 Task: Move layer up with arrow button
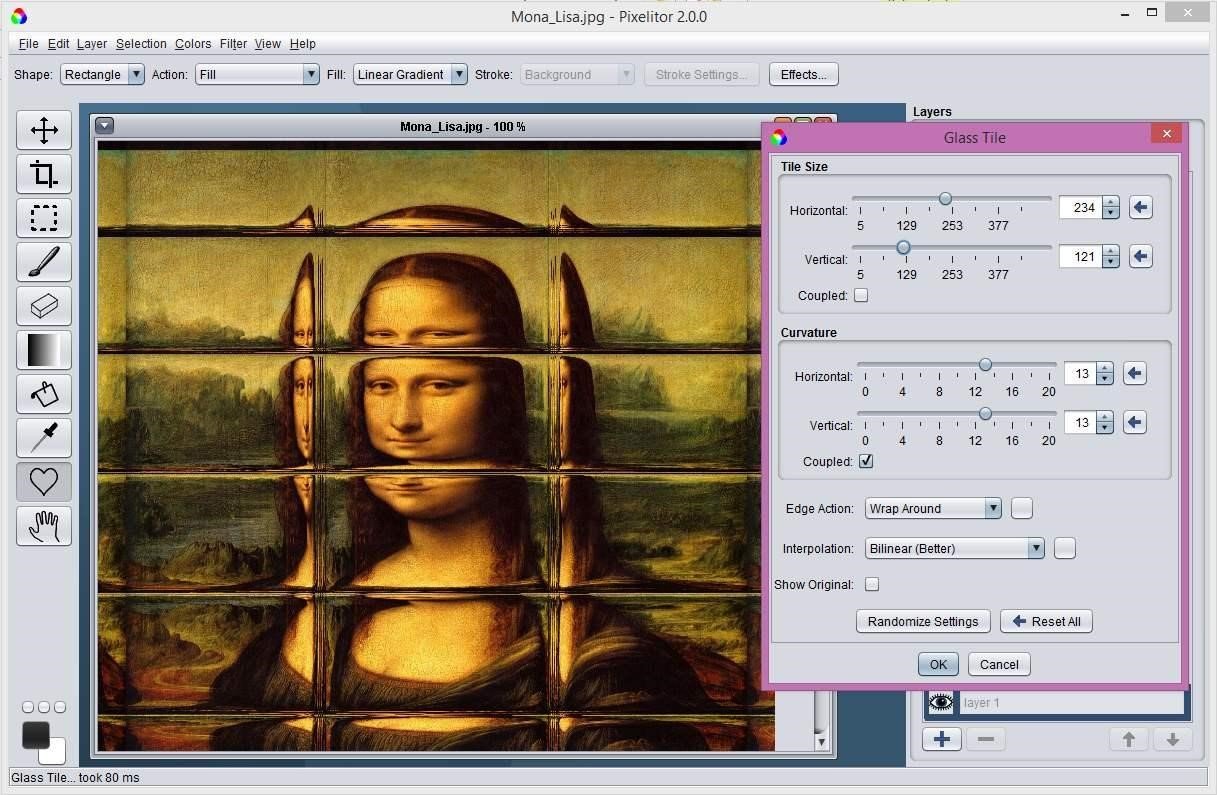click(x=1129, y=739)
